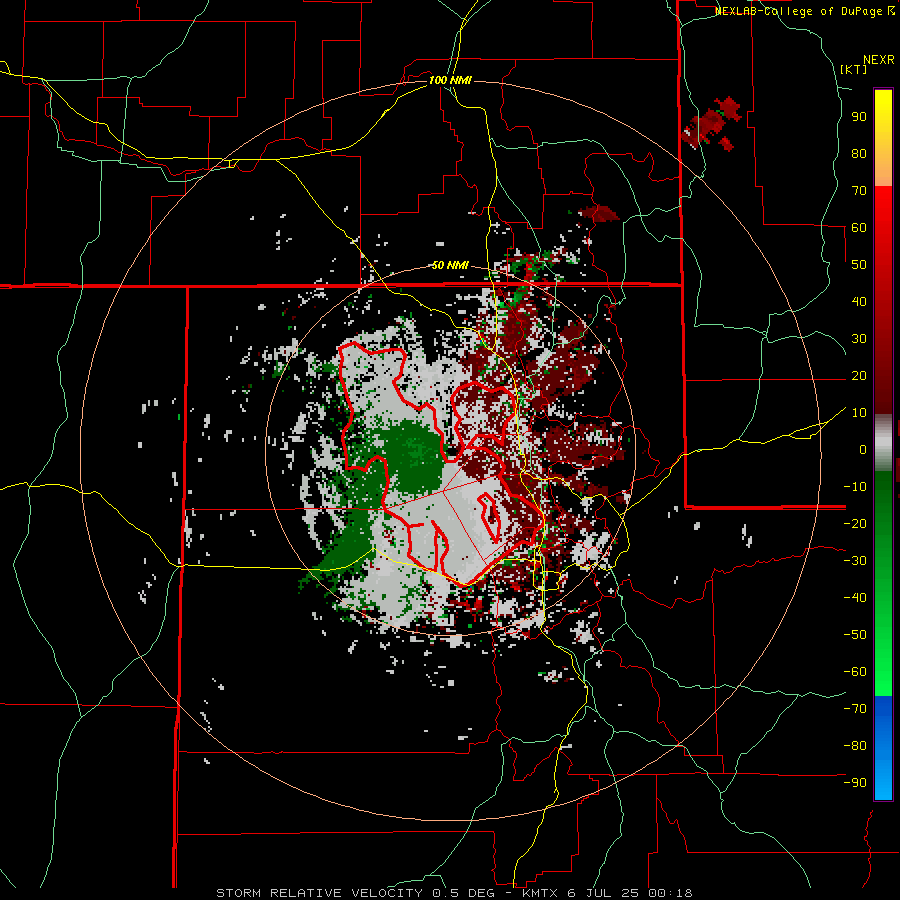Click the "6 JUL 25 00:18" timestamp

point(630,893)
